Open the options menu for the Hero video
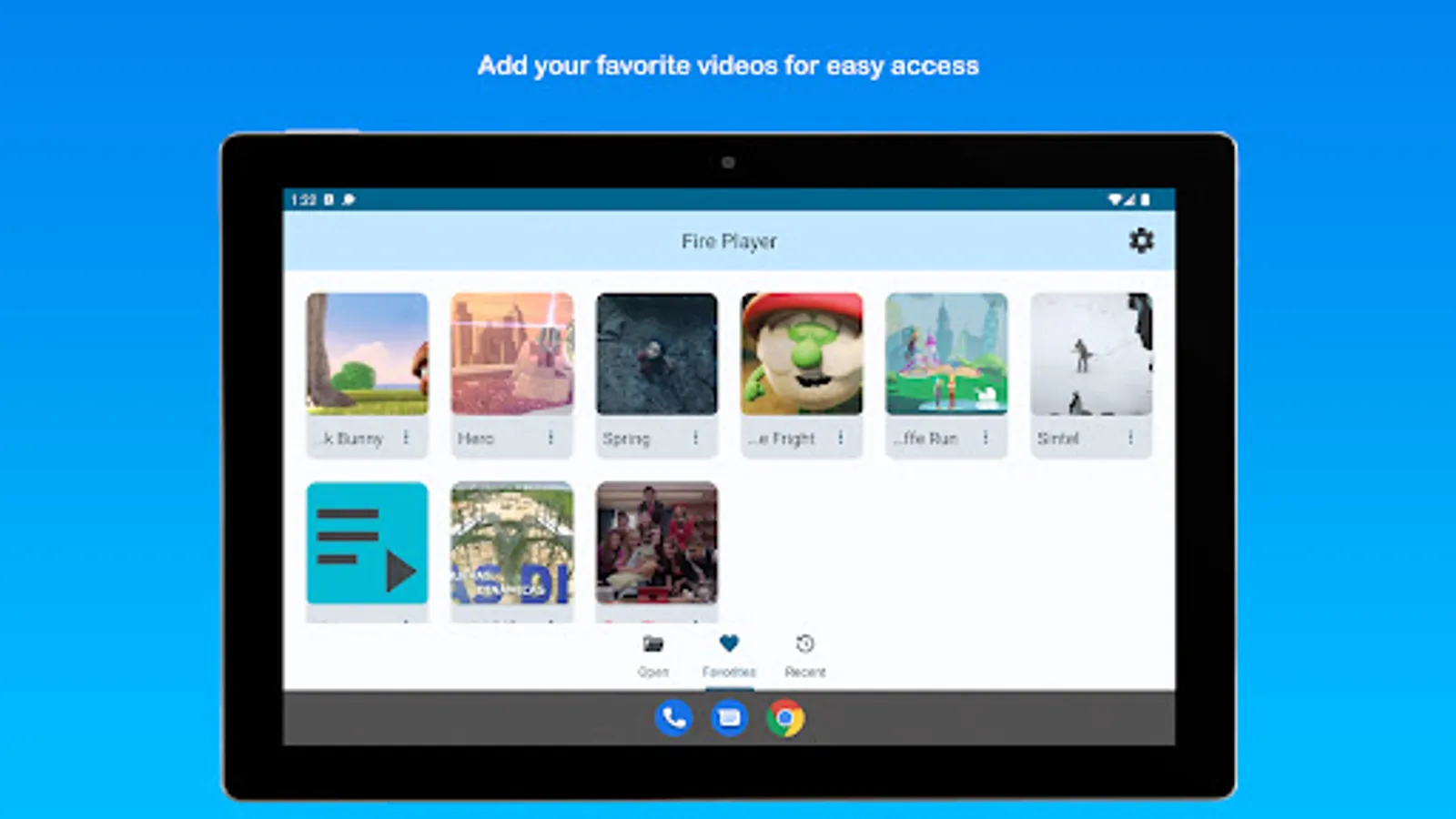Viewport: 1456px width, 819px height. (x=552, y=438)
